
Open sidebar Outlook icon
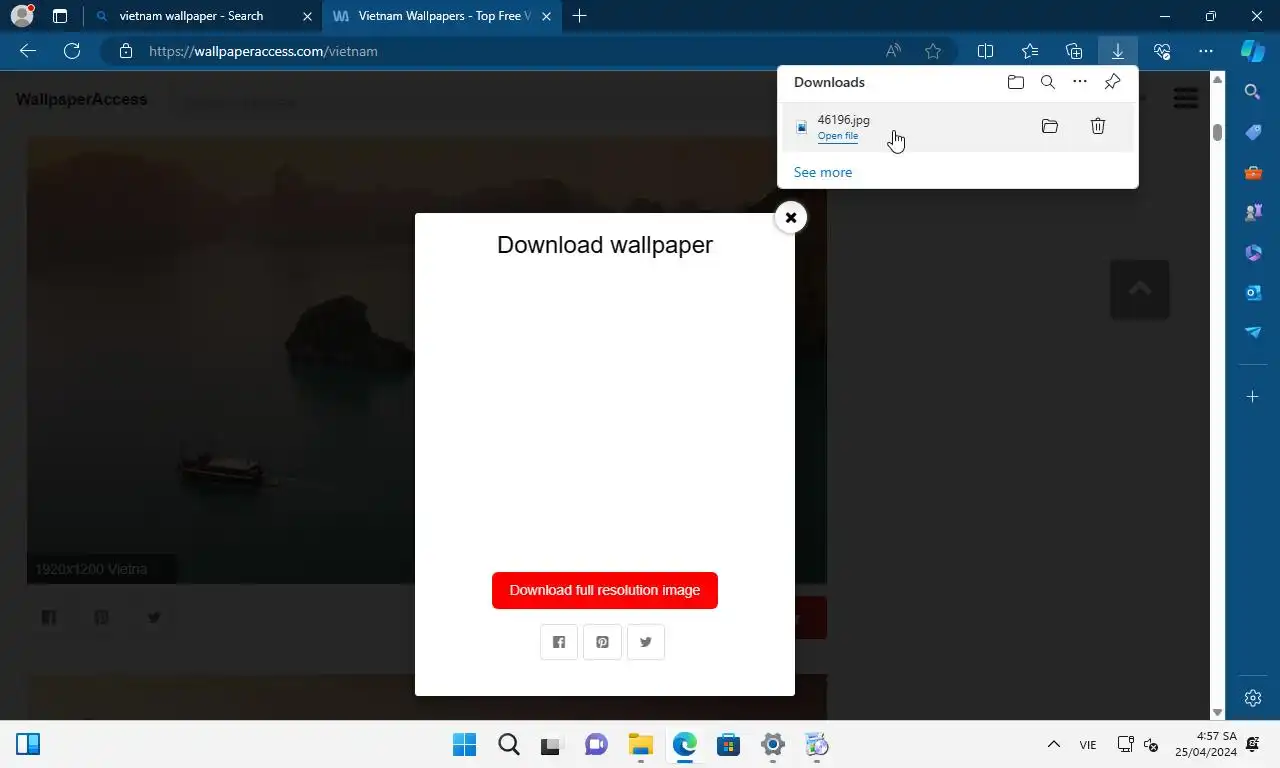(x=1253, y=292)
